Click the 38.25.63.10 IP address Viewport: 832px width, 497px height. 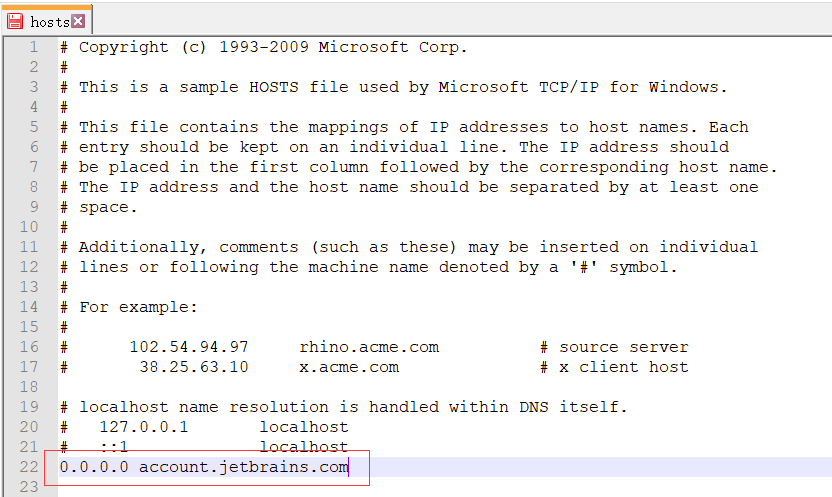coord(194,367)
